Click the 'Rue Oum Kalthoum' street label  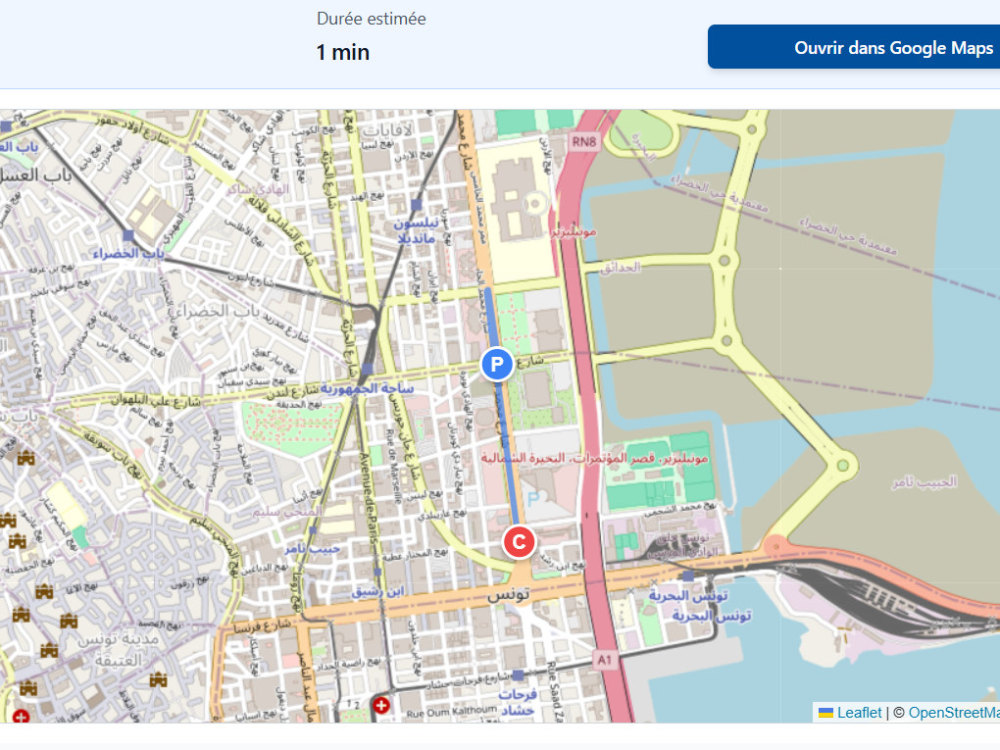click(x=452, y=712)
